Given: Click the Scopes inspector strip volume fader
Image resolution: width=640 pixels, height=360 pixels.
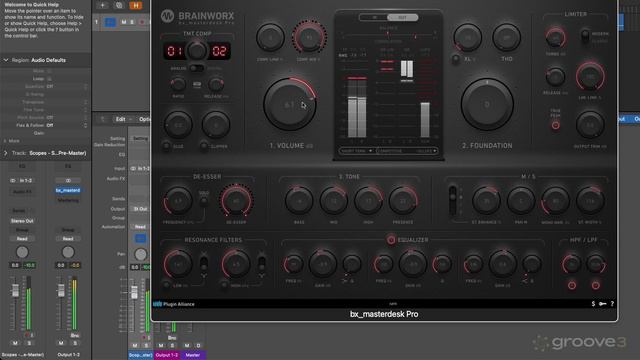Looking at the screenshot, I should pyautogui.click(x=15, y=290).
